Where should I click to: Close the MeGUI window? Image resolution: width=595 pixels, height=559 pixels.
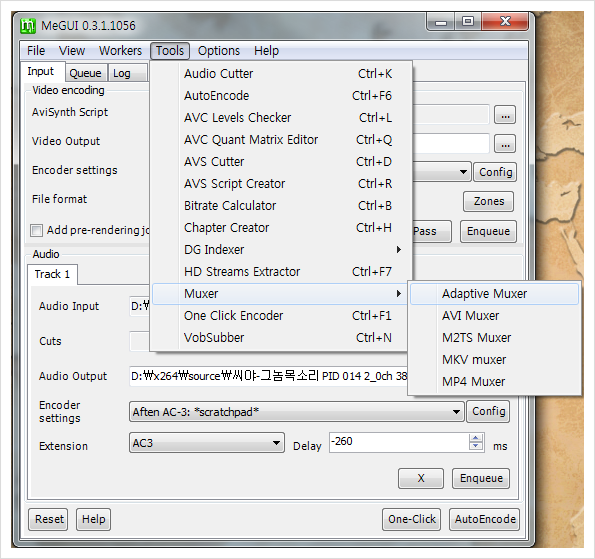click(505, 21)
